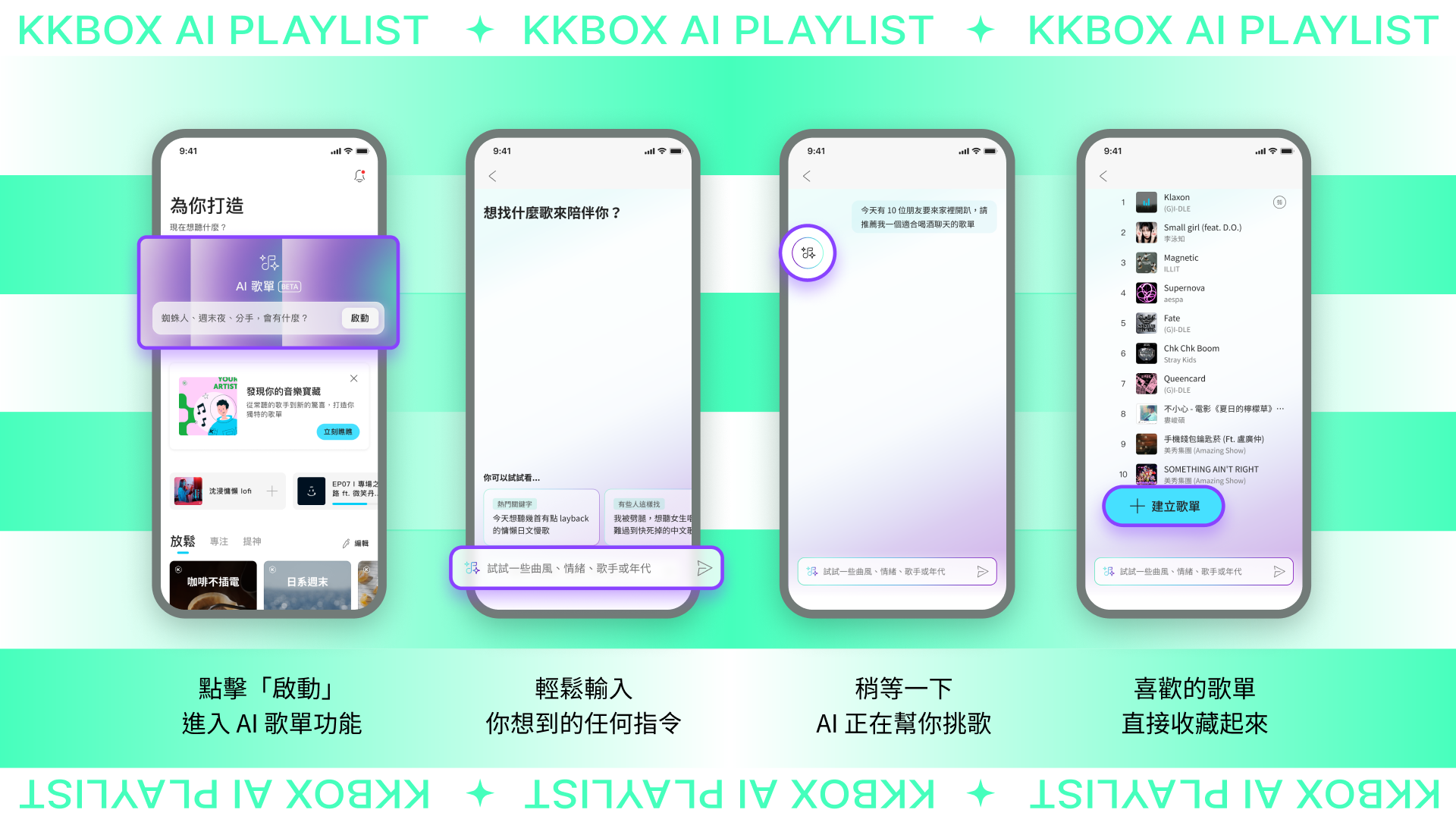The image size is (1456, 819).
Task: Click the send arrow icon in input field
Action: [x=705, y=568]
